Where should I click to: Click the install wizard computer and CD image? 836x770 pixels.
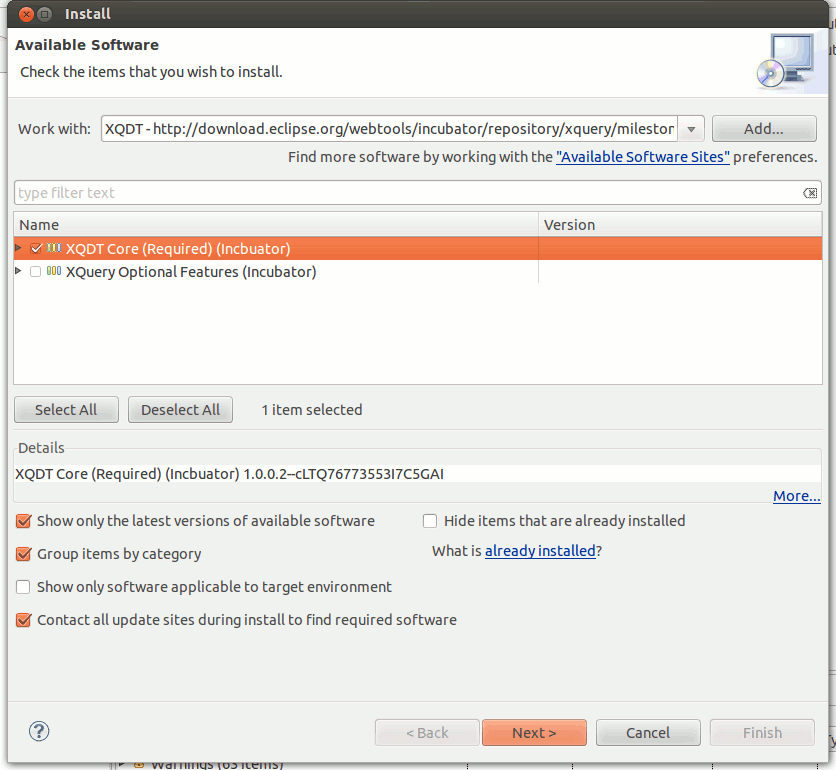click(x=785, y=61)
